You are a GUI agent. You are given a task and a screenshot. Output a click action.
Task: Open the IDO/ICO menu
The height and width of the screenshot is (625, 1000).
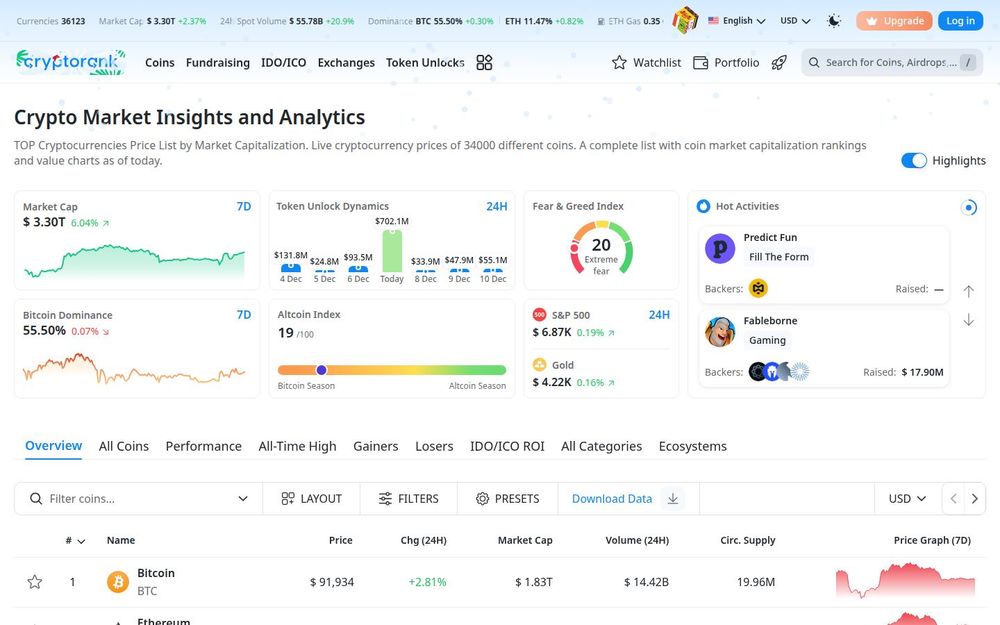click(283, 62)
